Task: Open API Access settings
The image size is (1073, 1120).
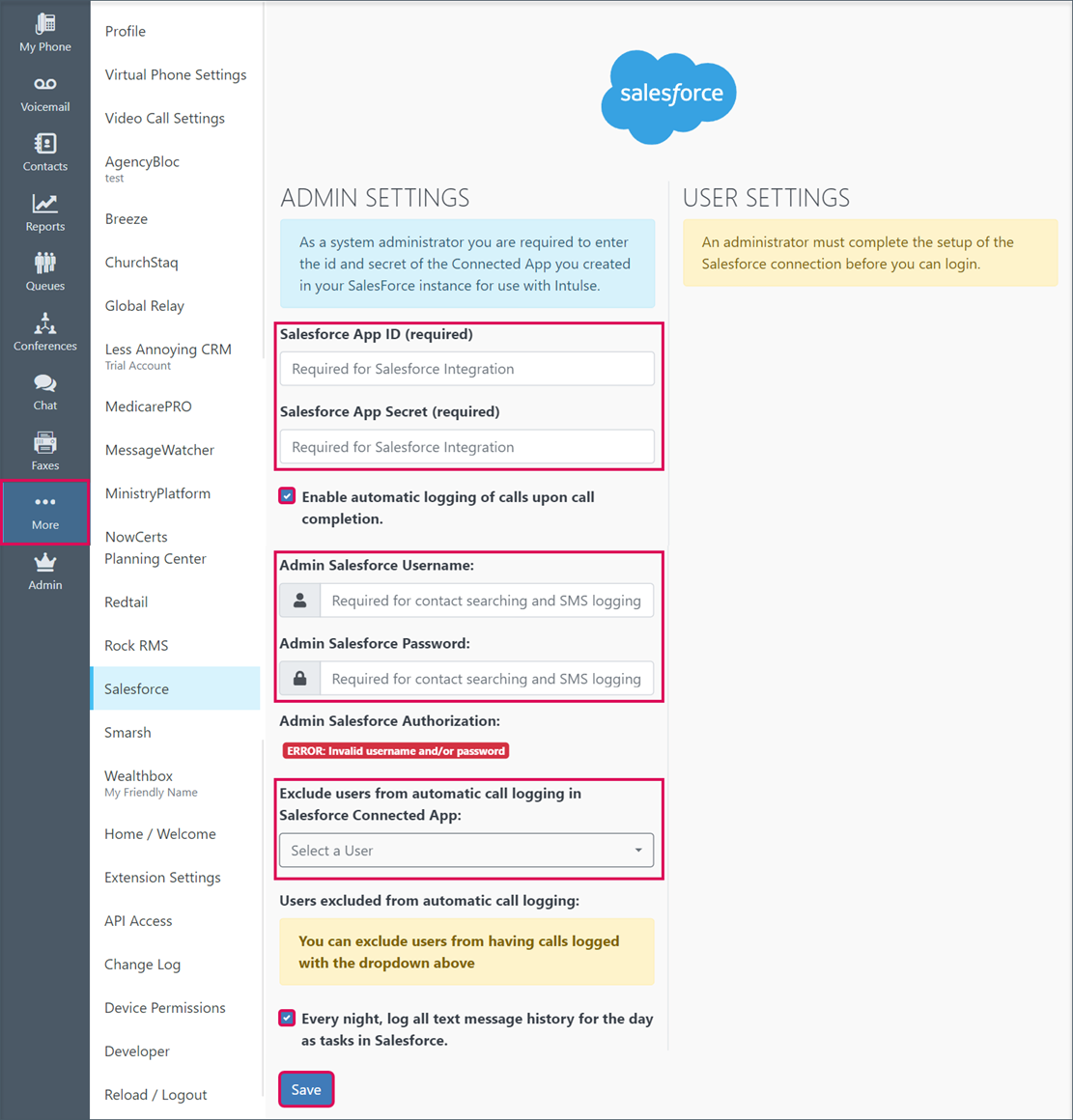Action: coord(138,921)
